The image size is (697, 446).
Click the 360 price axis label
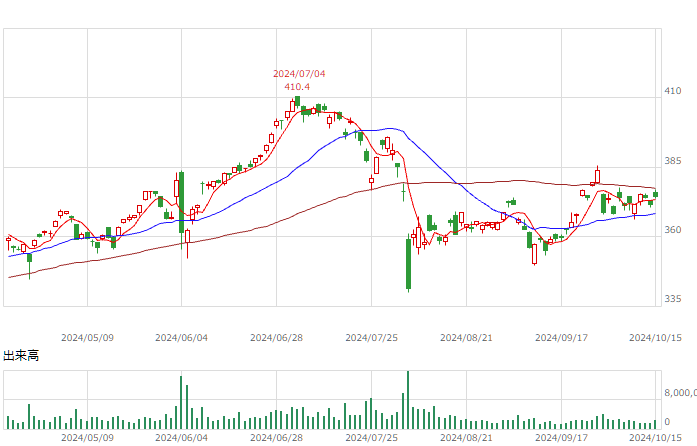point(673,230)
